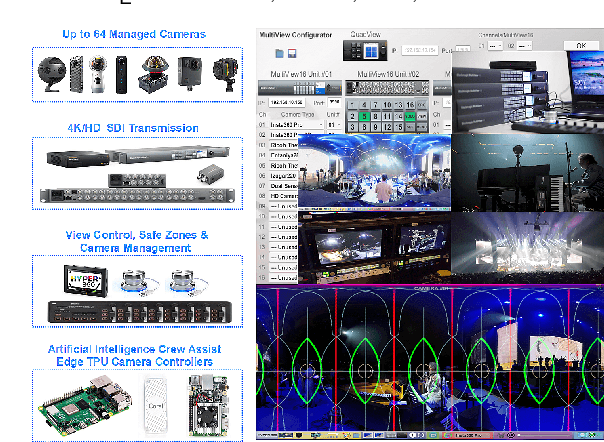Open the Unit dropdown for channel 01

pos(334,125)
